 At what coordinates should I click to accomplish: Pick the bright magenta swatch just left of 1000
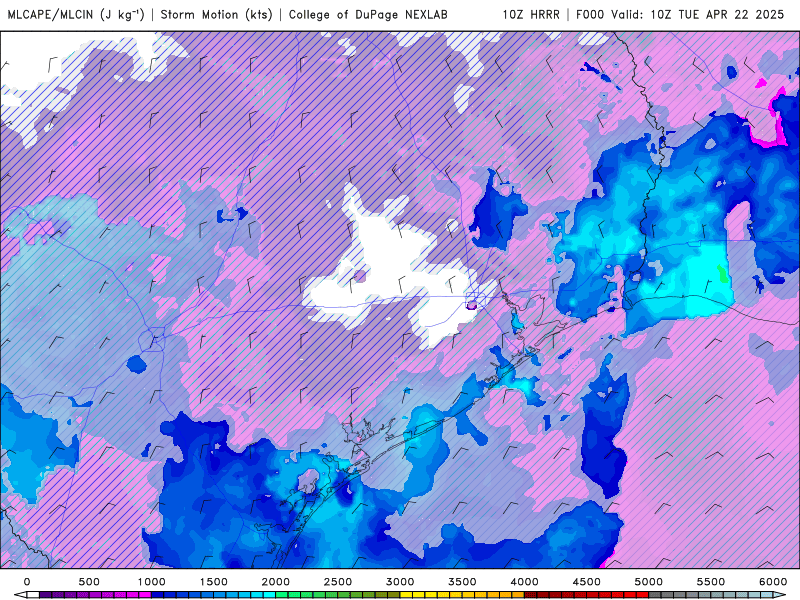[x=145, y=595]
